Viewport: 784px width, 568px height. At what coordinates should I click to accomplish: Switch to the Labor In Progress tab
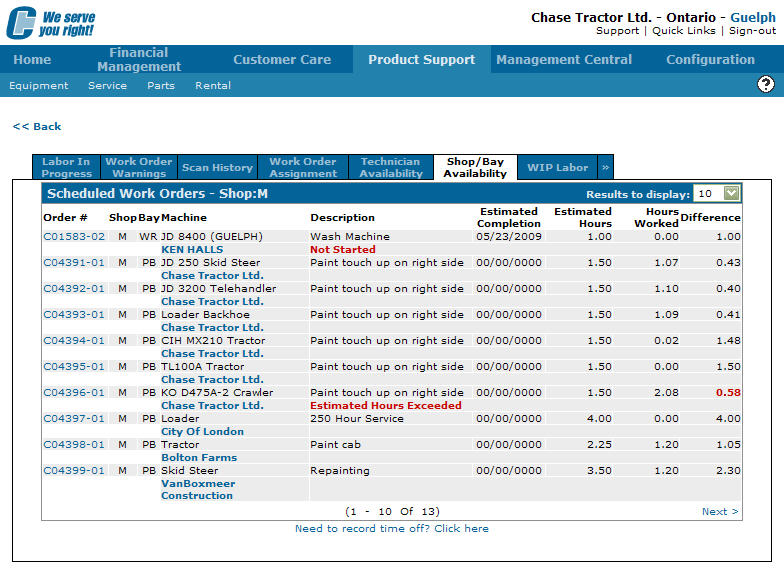(66, 168)
